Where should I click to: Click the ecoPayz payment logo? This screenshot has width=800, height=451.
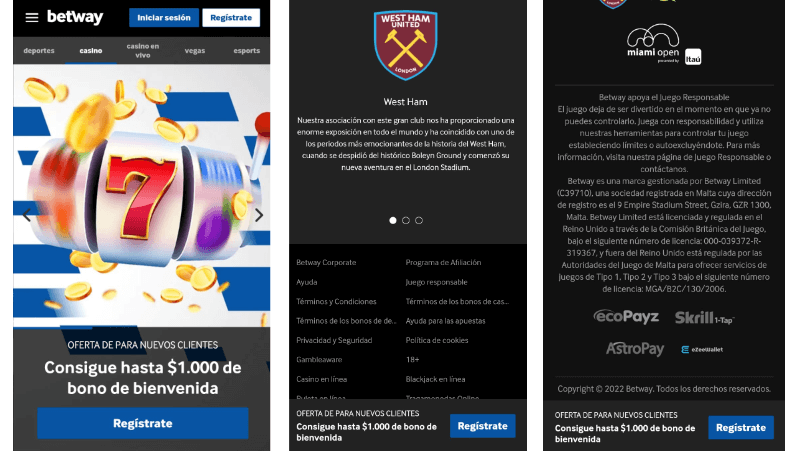[x=626, y=317]
